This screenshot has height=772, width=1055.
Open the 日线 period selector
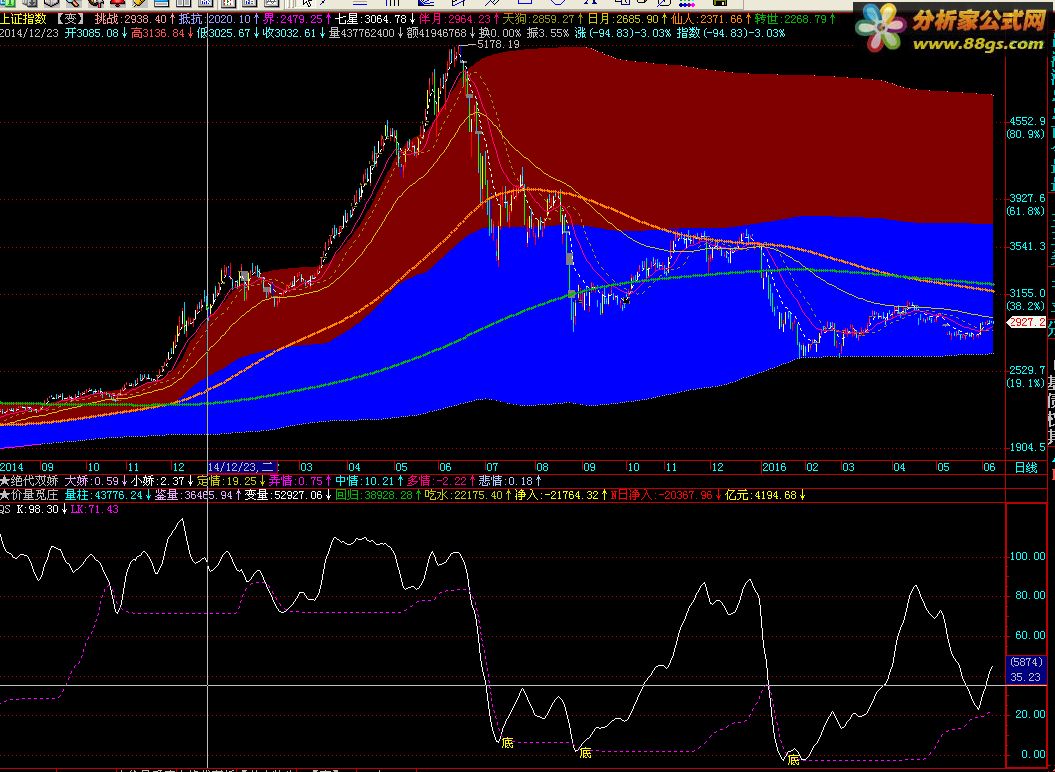(x=1026, y=468)
